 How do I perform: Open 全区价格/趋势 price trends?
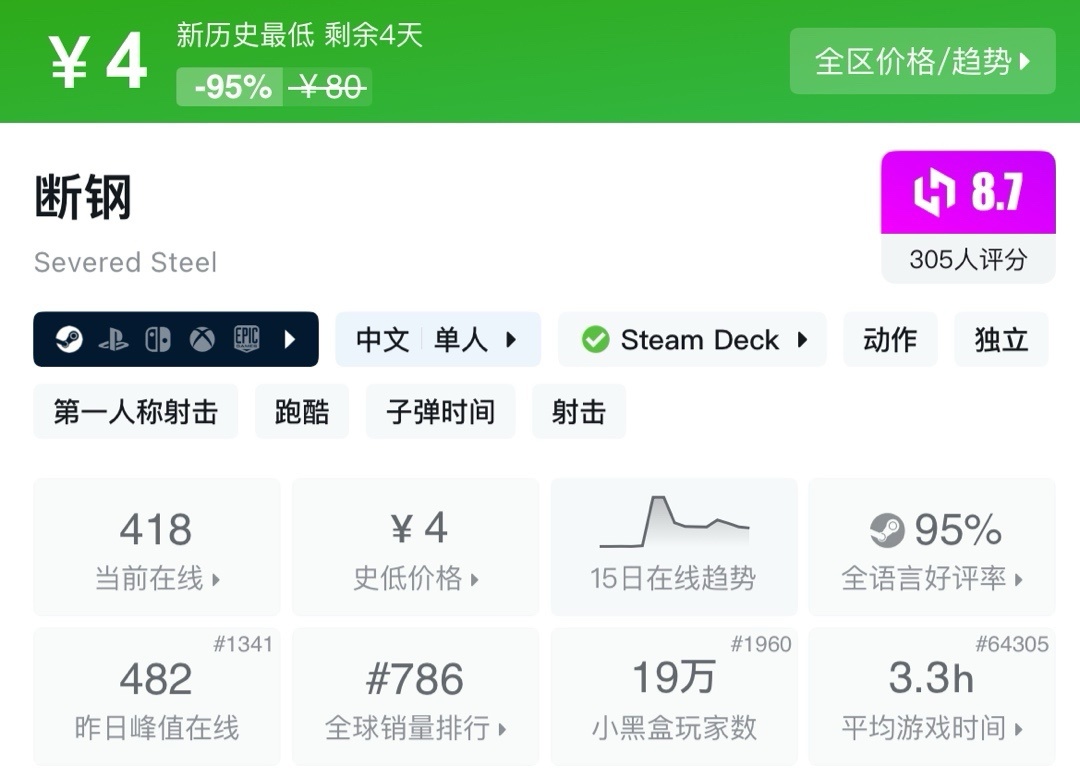(x=922, y=62)
